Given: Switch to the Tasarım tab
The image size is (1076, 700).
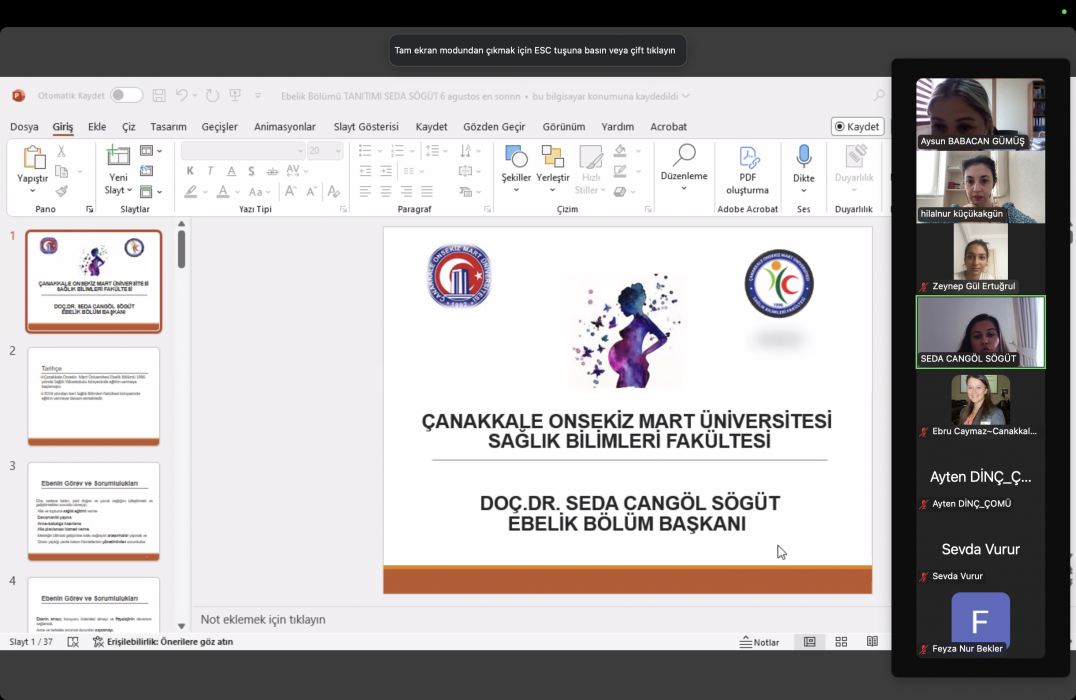Looking at the screenshot, I should point(168,126).
